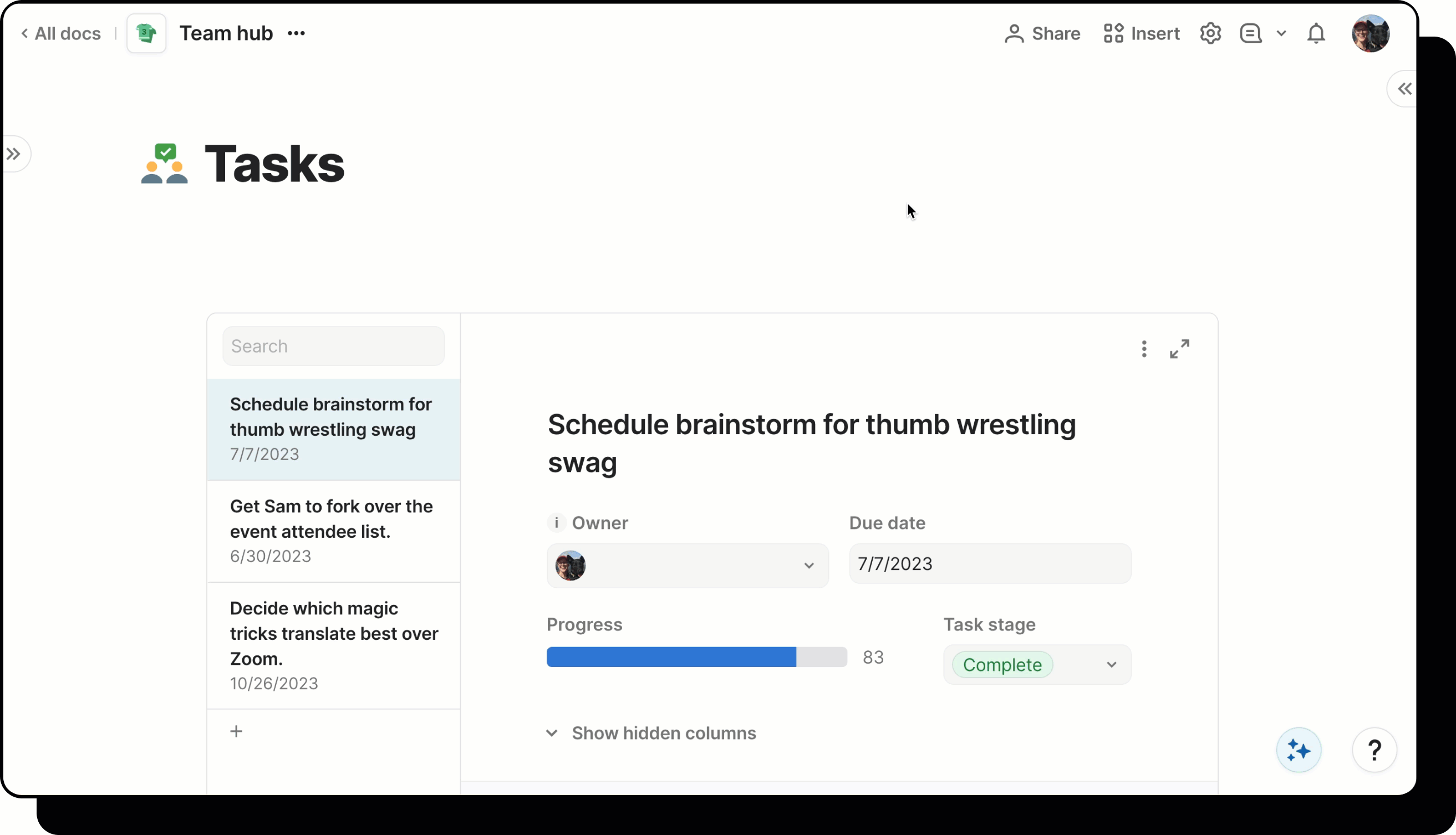Click the info icon beside Owner

(556, 522)
